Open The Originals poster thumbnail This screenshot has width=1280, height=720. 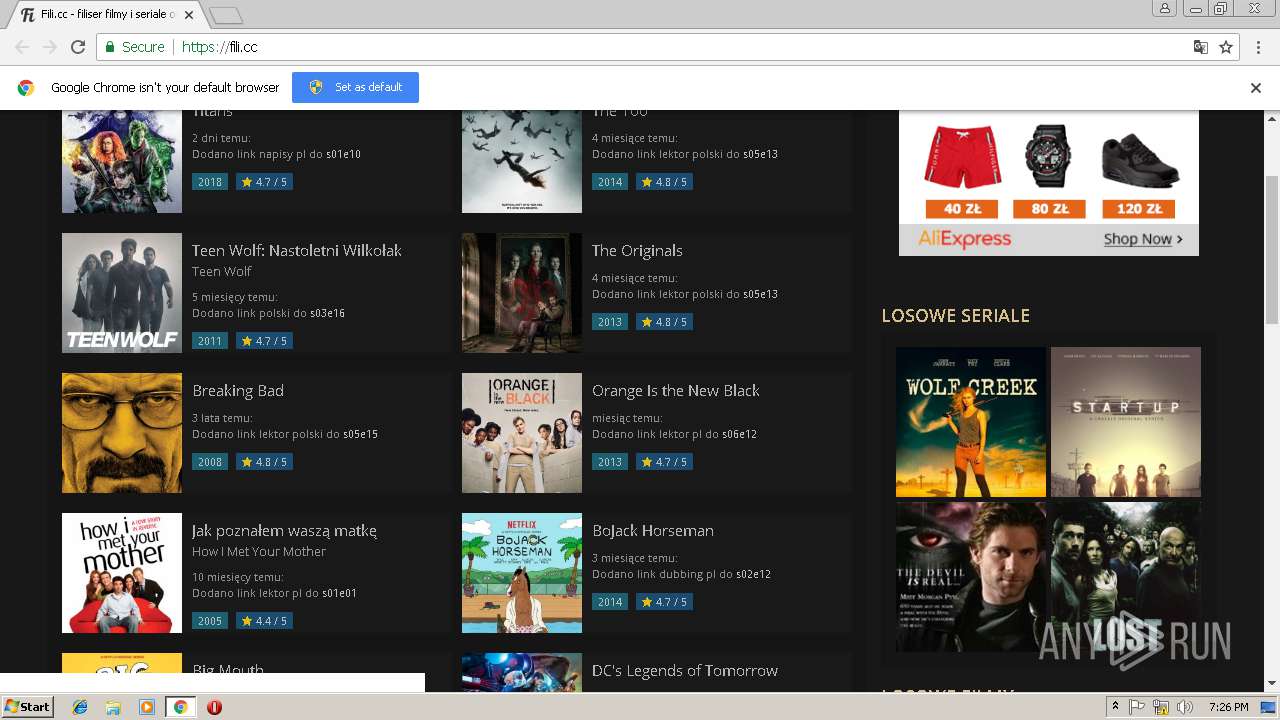pyautogui.click(x=522, y=293)
